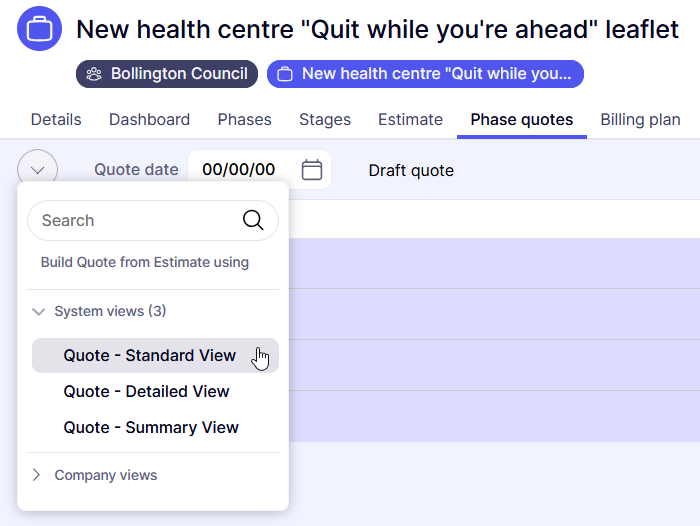This screenshot has width=700, height=526.
Task: Switch to the Billing plan tab
Action: coord(640,120)
